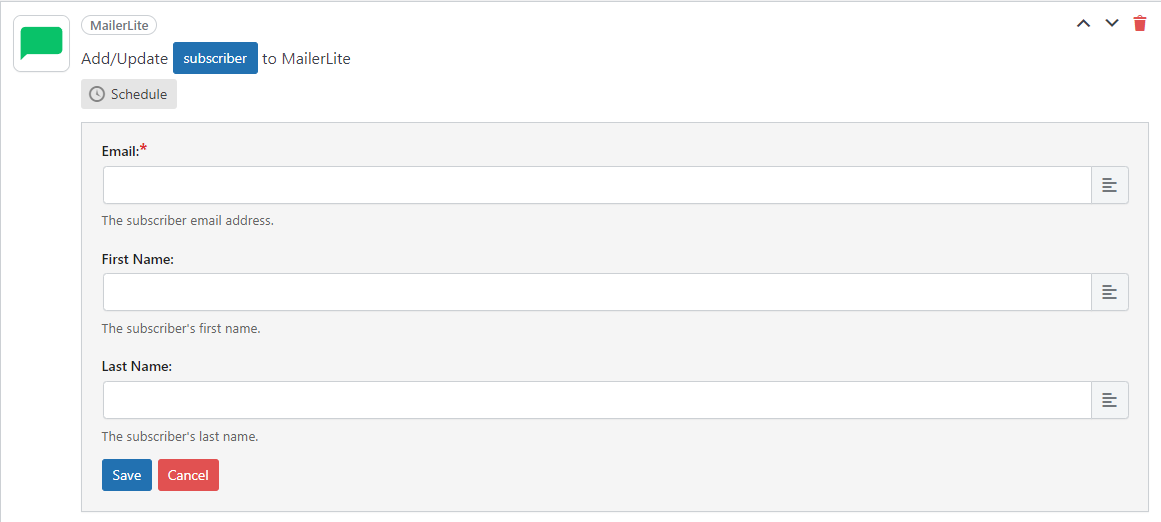Image resolution: width=1161 pixels, height=522 pixels.
Task: Click the "Last Name:" field label
Action: pyautogui.click(x=137, y=367)
